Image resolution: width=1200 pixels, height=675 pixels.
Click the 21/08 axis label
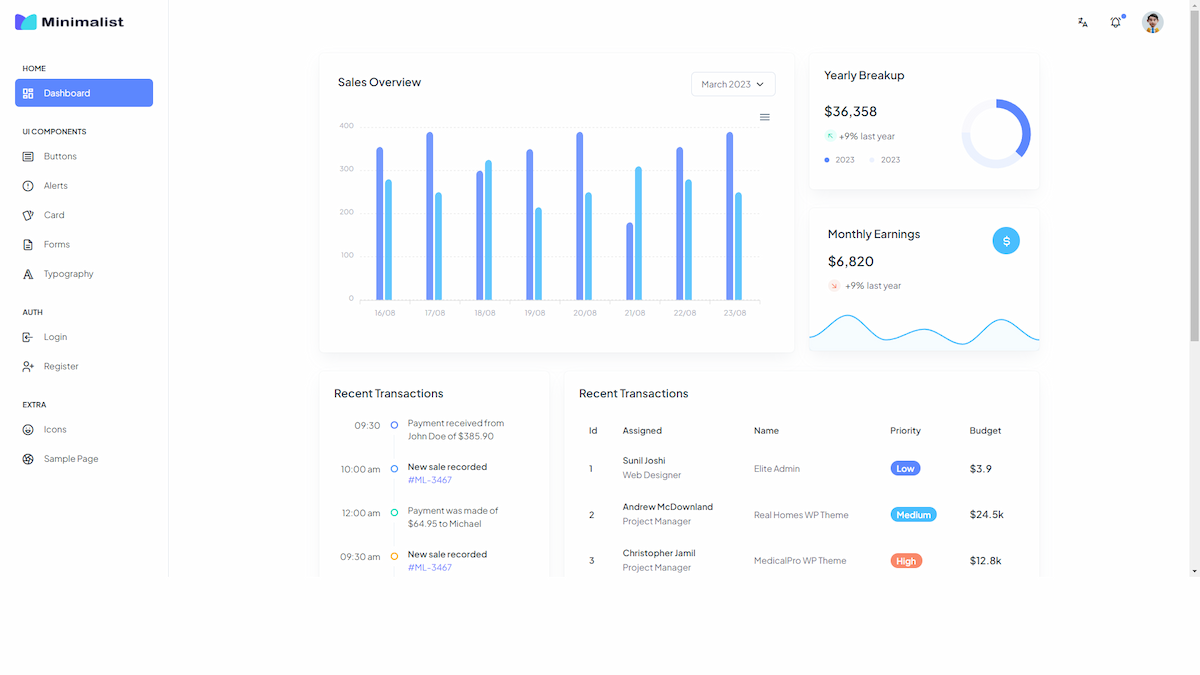tap(635, 313)
